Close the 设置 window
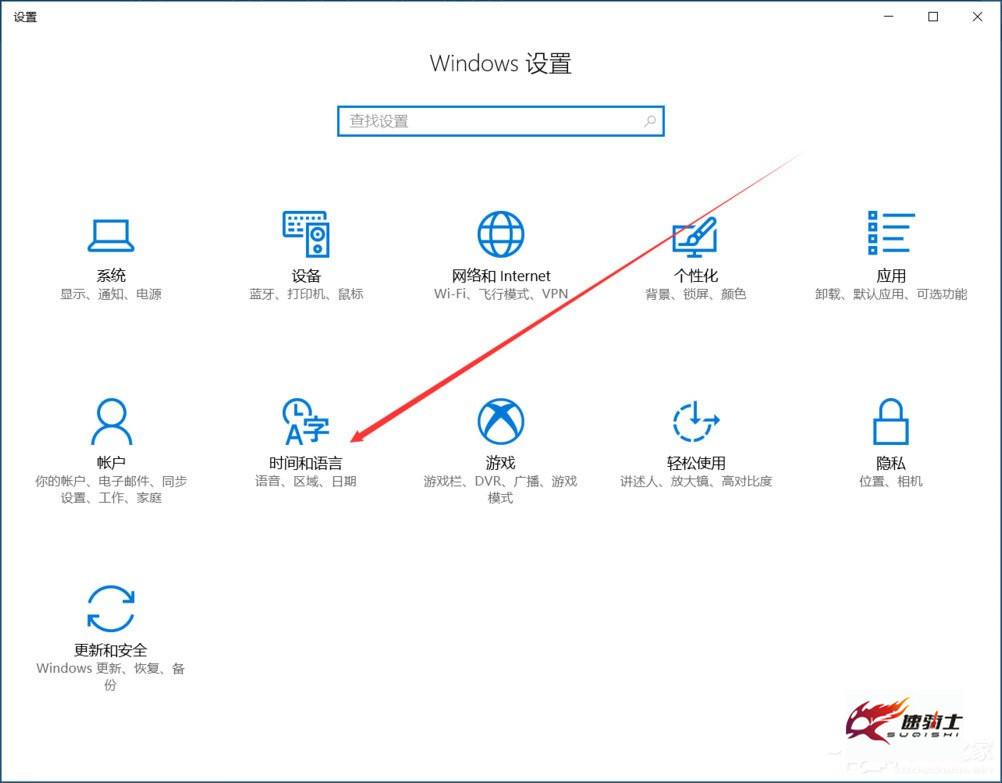Screen dimensions: 1002x783 978,17
